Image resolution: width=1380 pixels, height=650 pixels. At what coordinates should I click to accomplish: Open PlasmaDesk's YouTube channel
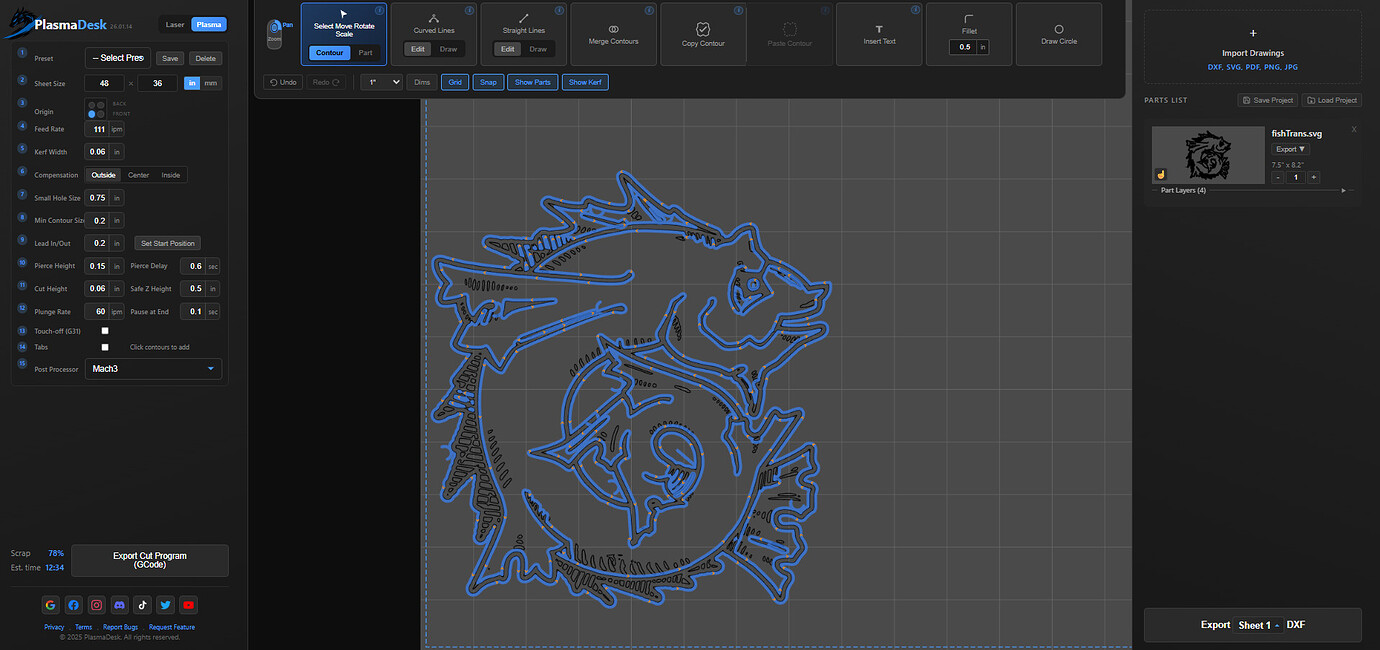click(188, 604)
